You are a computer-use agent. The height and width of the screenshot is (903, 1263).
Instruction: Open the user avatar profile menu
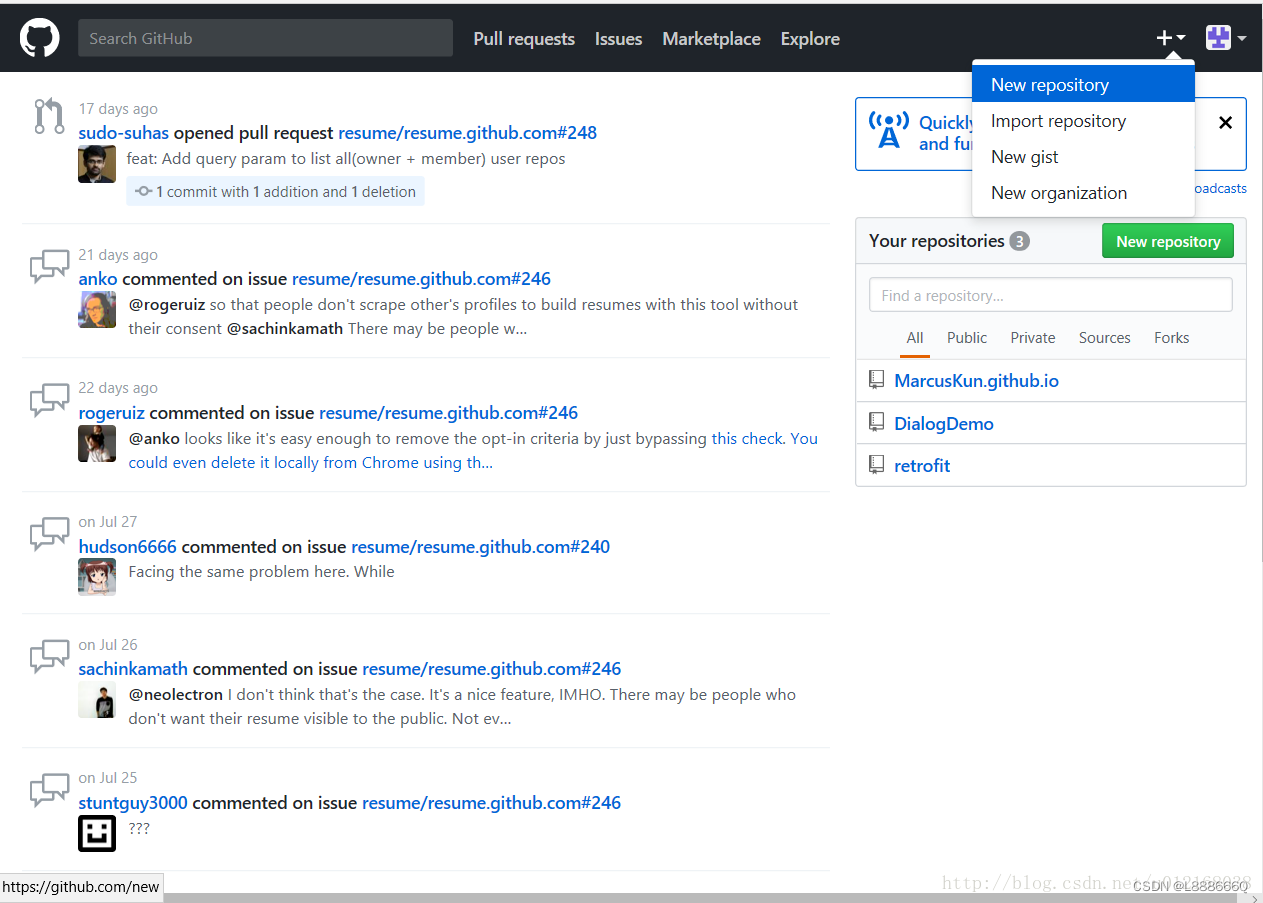click(x=1225, y=38)
